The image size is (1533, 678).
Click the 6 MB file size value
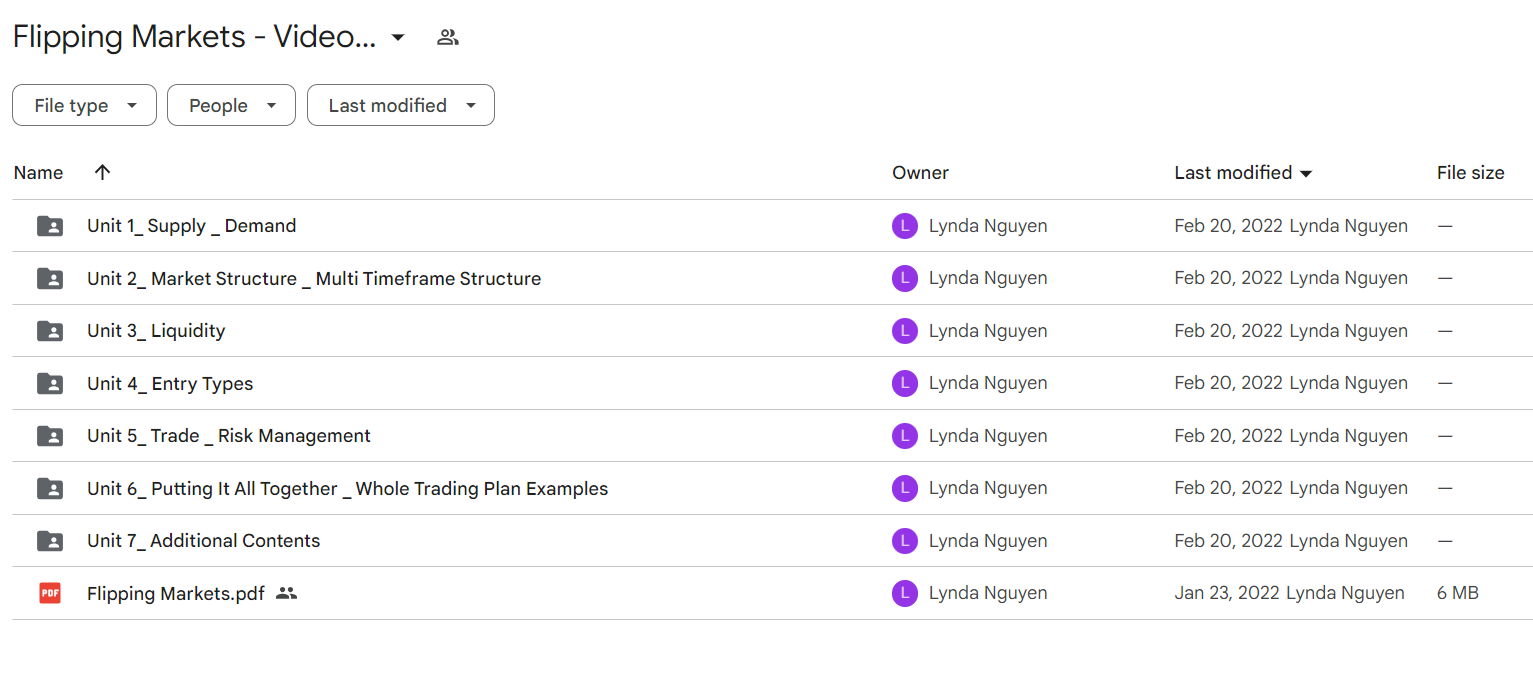pyautogui.click(x=1458, y=593)
